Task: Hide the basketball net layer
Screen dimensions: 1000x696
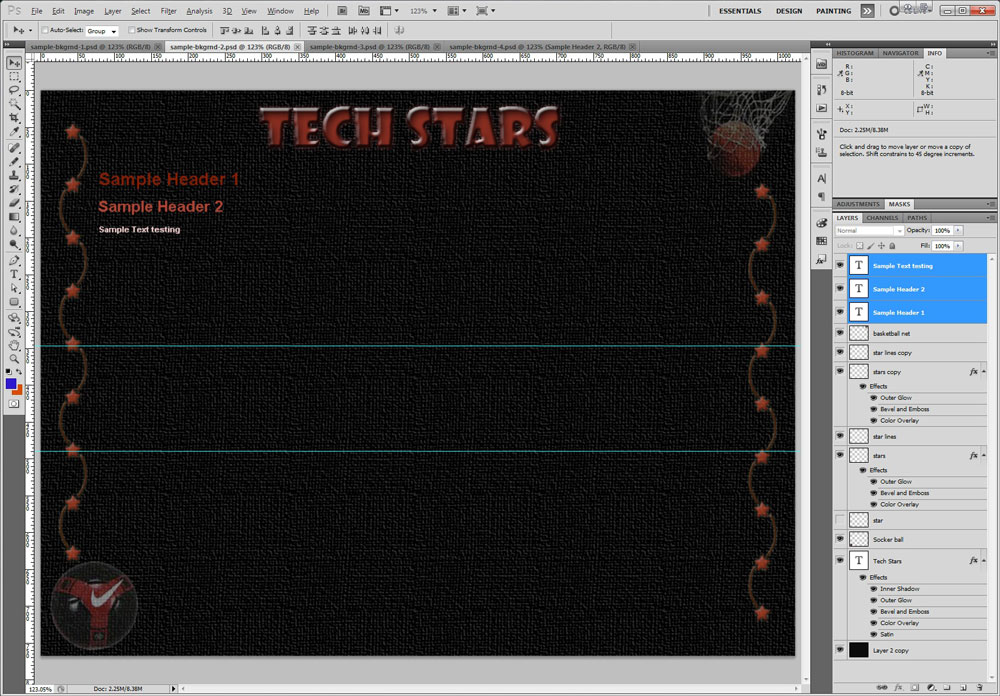Action: (x=840, y=333)
